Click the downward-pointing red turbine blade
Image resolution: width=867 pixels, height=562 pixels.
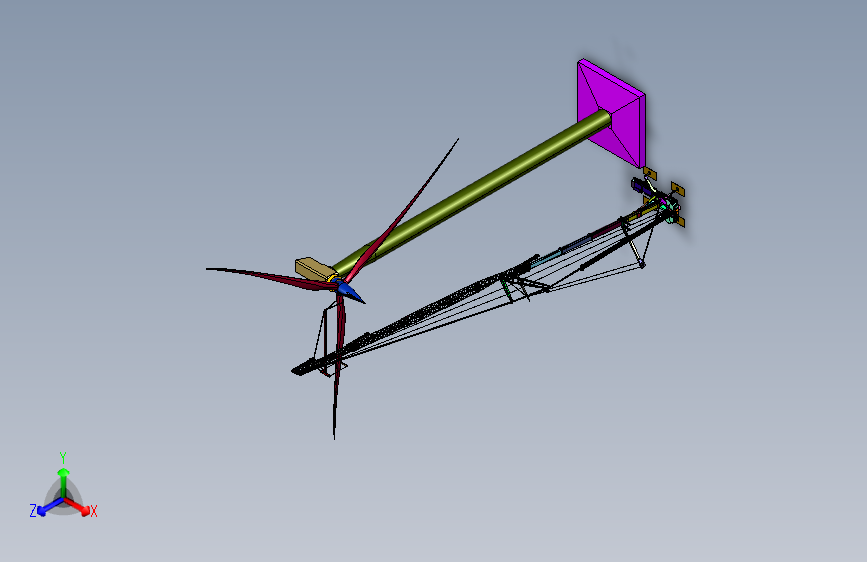pos(338,365)
